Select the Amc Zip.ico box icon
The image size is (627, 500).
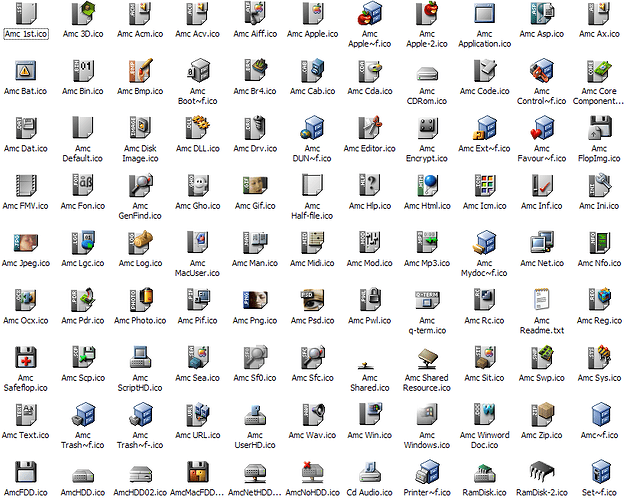point(542,415)
